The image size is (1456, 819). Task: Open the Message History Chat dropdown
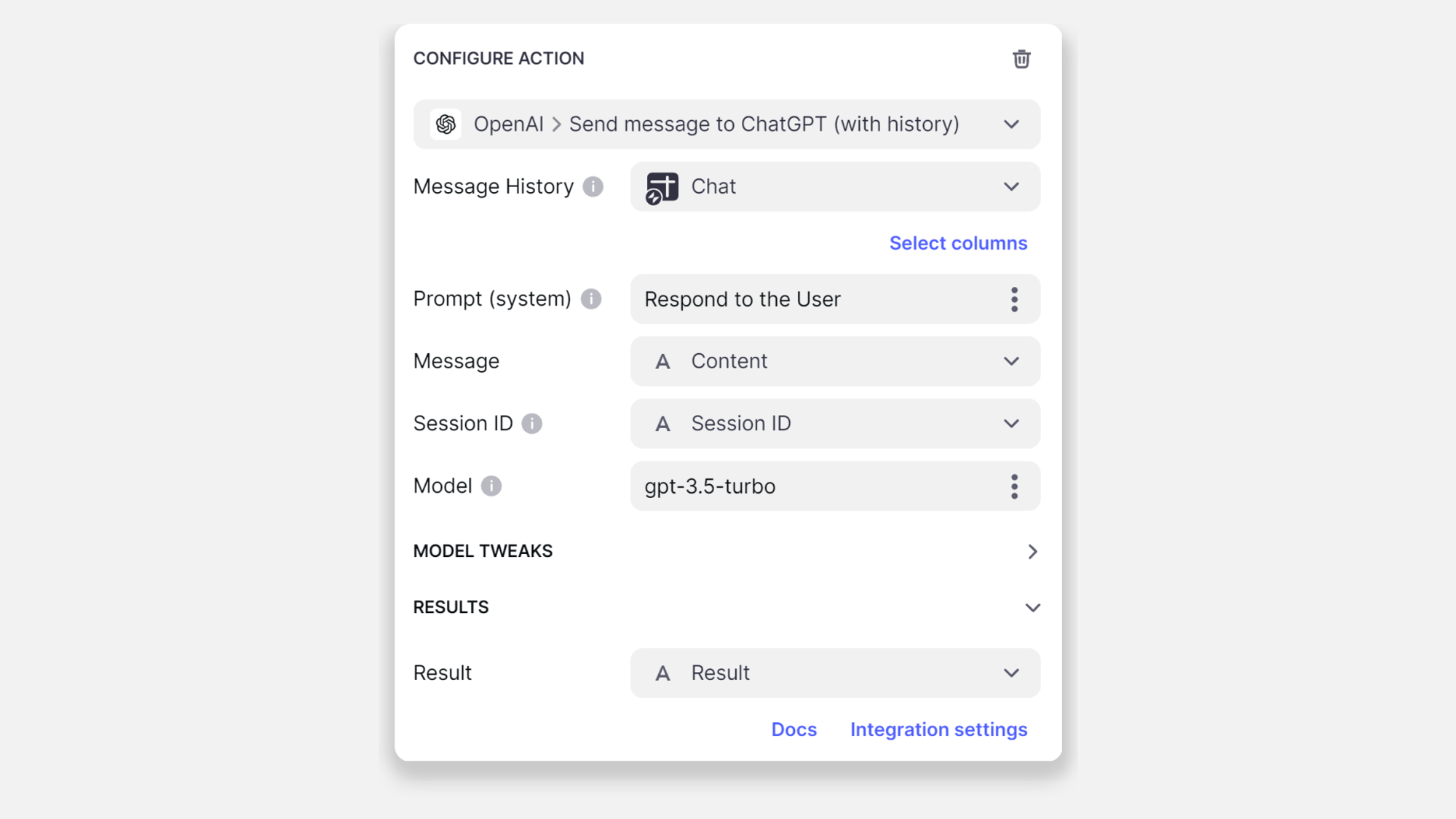pyautogui.click(x=1011, y=187)
